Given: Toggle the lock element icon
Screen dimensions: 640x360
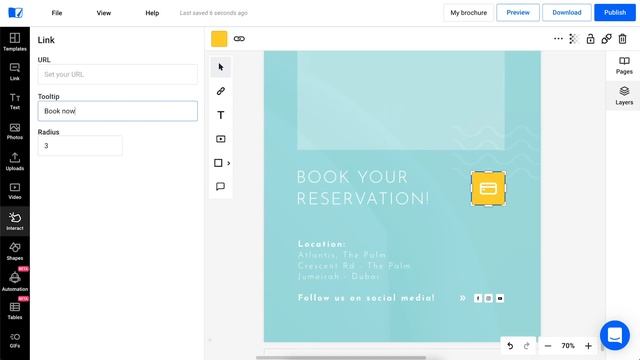Looking at the screenshot, I should [x=590, y=39].
